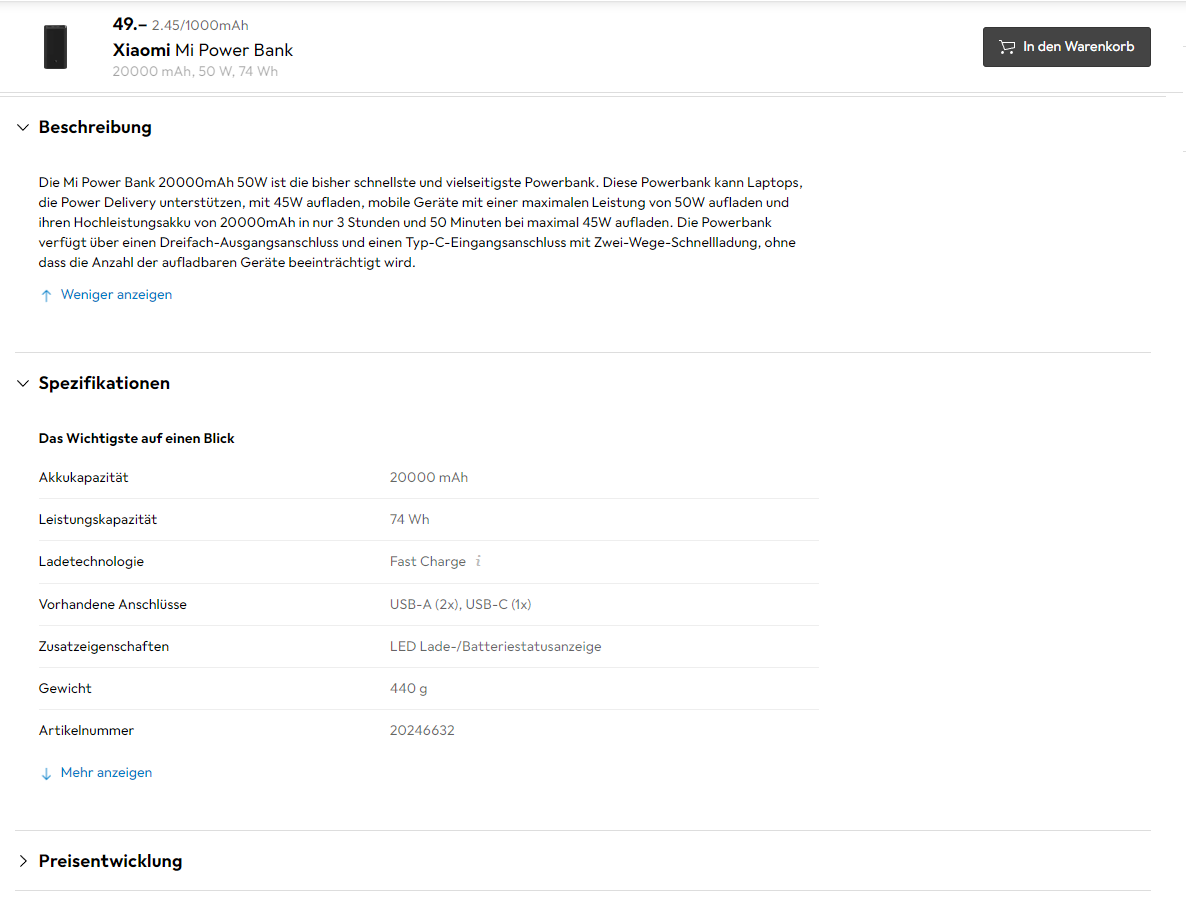
Task: Click the Mehr anzeigen link
Action: click(106, 772)
